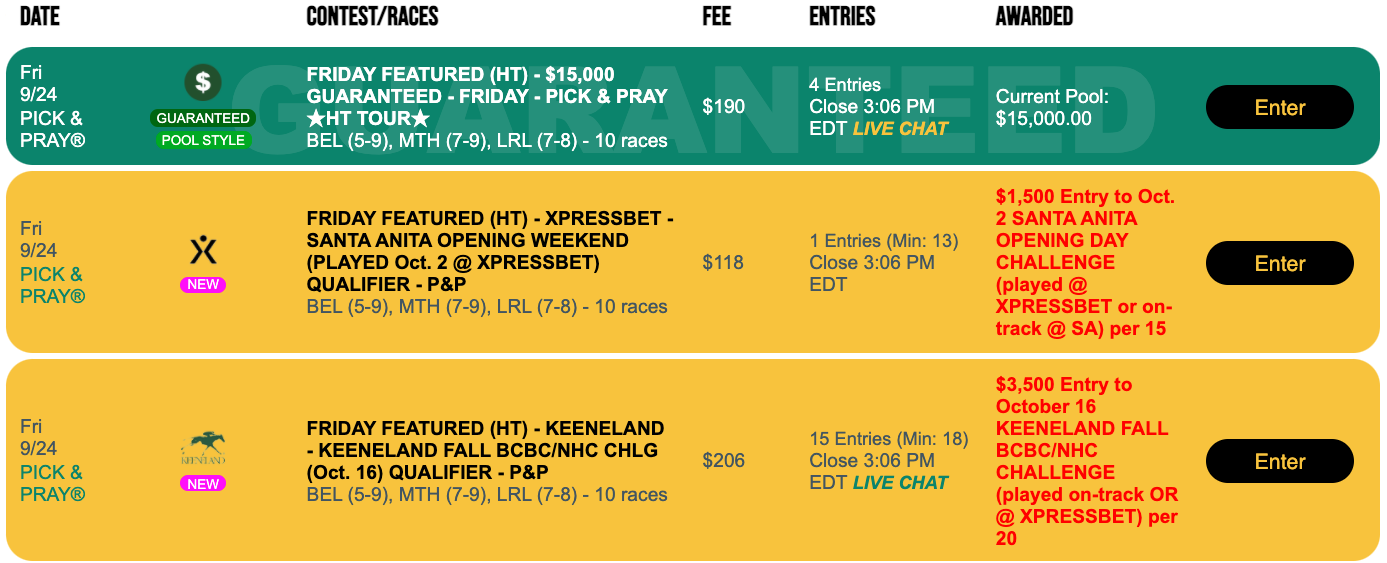Click the $1,500 Santa Anita award text
Screen dimensions: 1387x563
(x=1085, y=263)
